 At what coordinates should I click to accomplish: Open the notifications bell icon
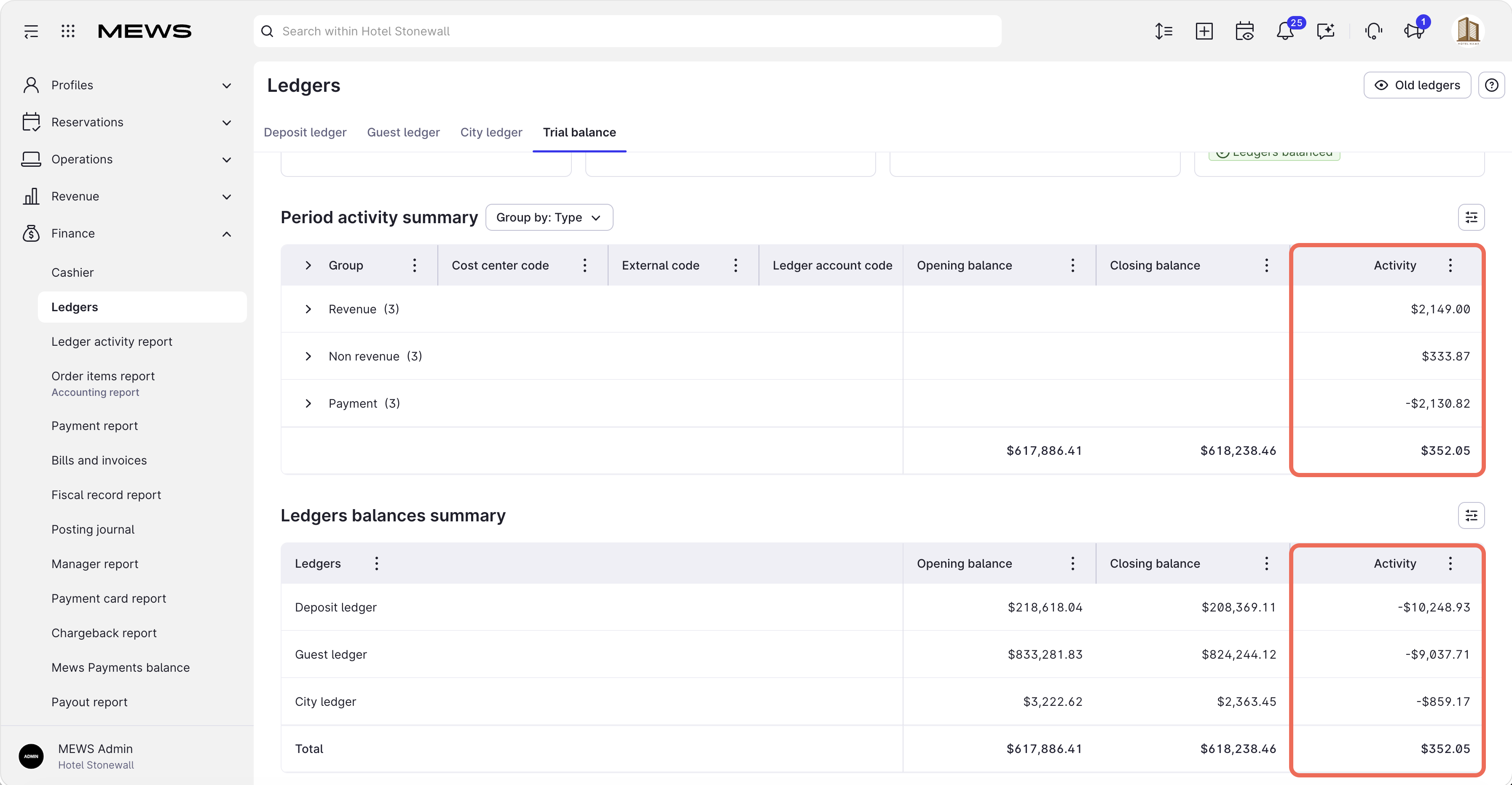pyautogui.click(x=1285, y=31)
